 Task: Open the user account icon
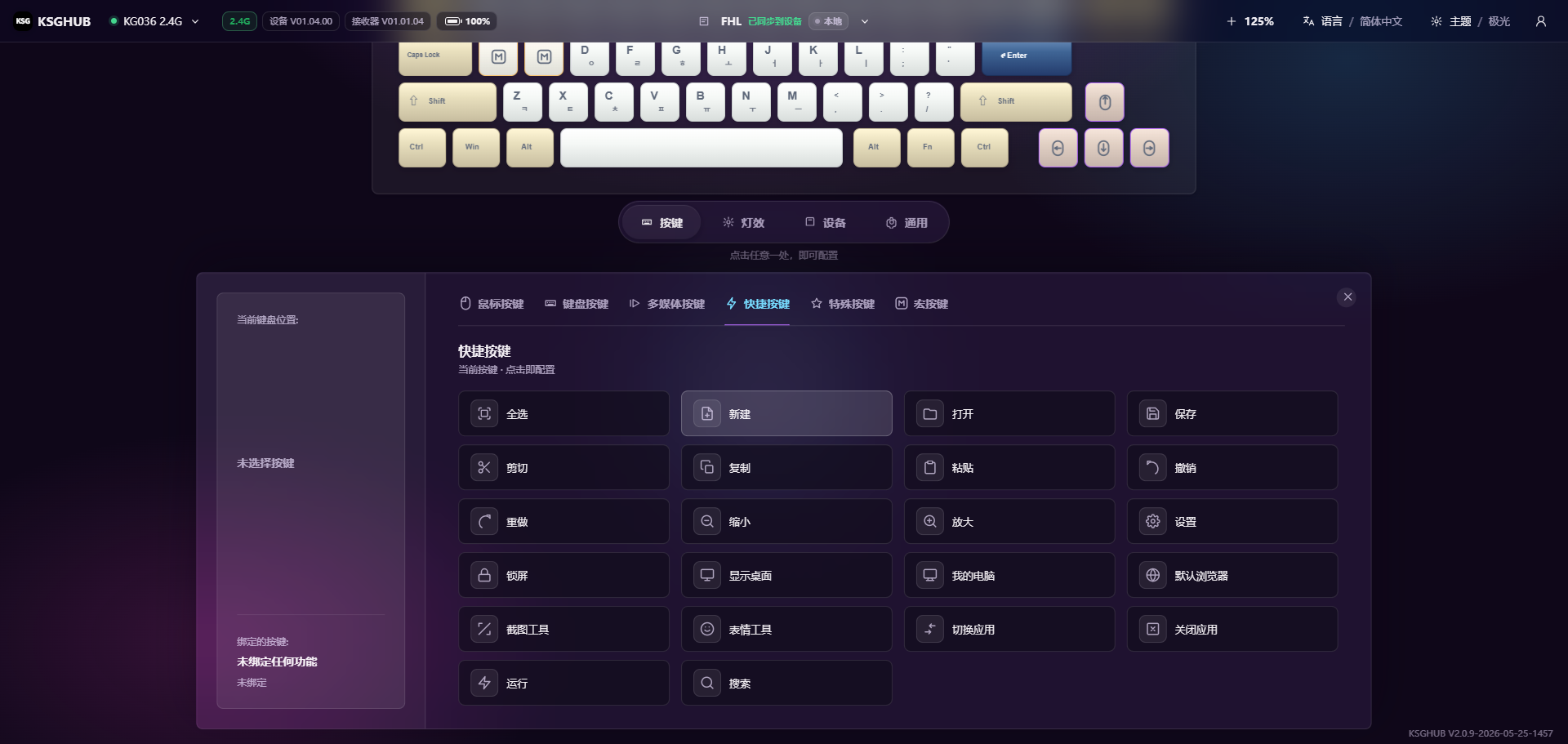(1540, 21)
